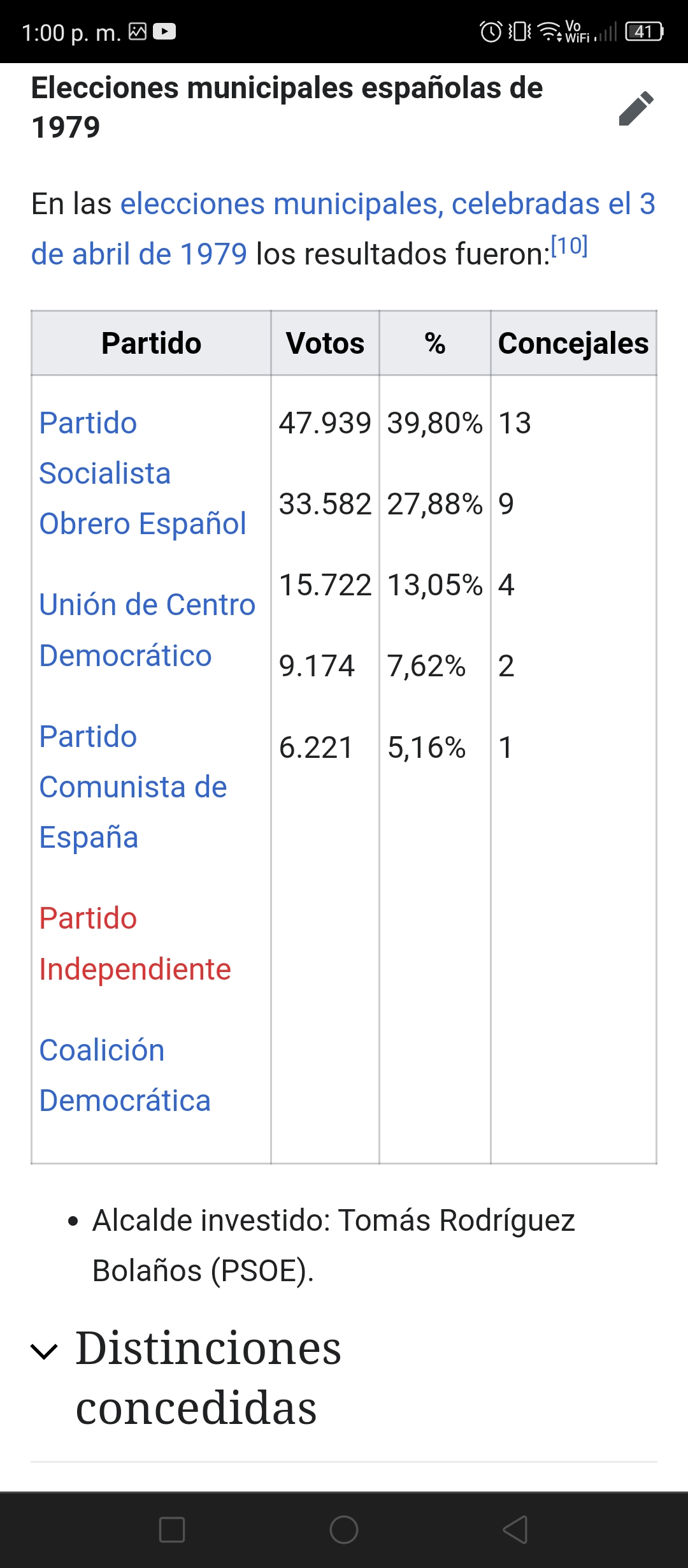
Task: Tap the recent apps square button
Action: point(172,1529)
